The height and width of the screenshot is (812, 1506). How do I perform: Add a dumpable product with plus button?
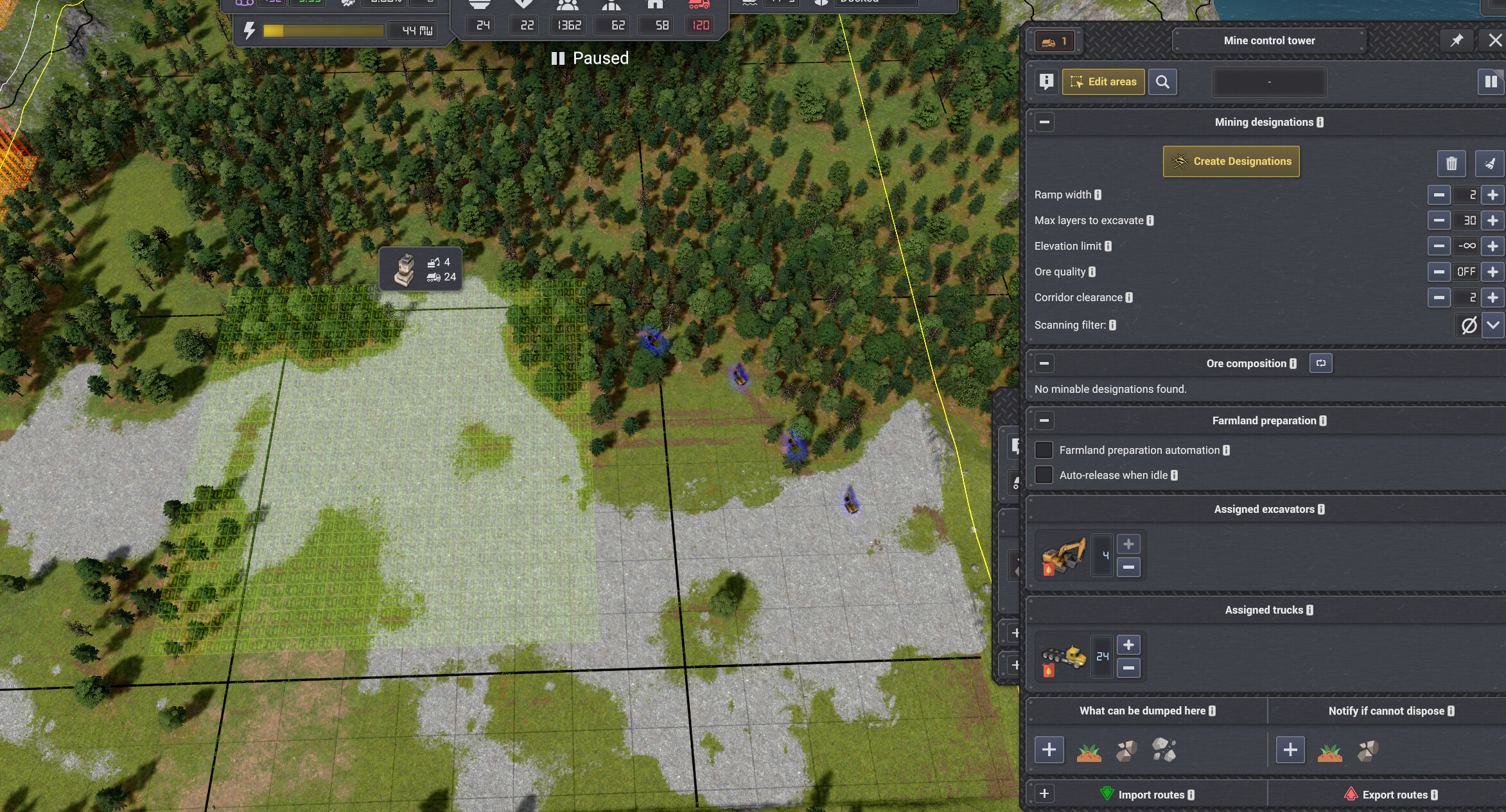(x=1049, y=750)
